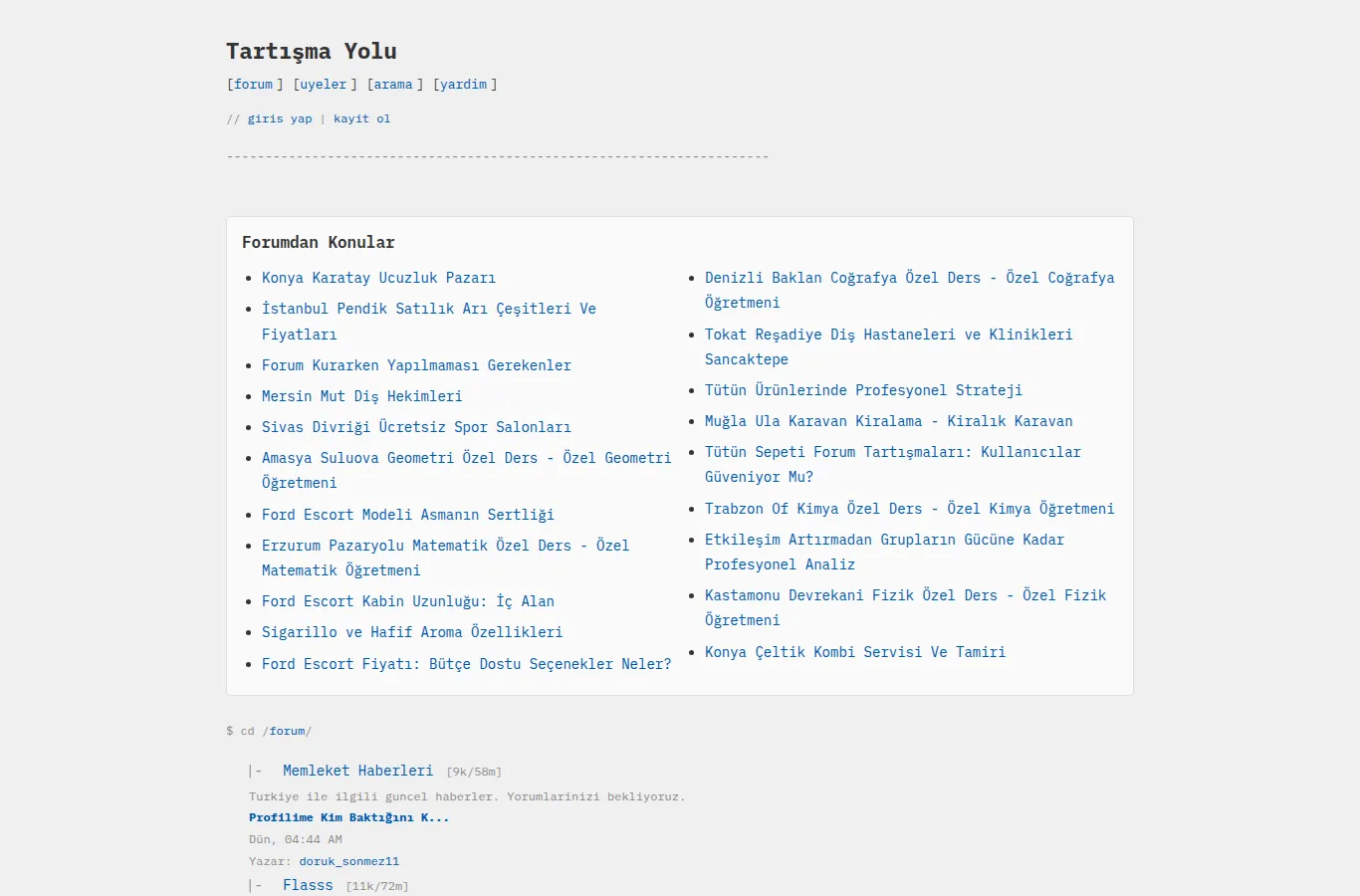The image size is (1360, 896).
Task: Open Forum Kurarken Yapılmaması Gerekenler topic
Action: pyautogui.click(x=416, y=365)
